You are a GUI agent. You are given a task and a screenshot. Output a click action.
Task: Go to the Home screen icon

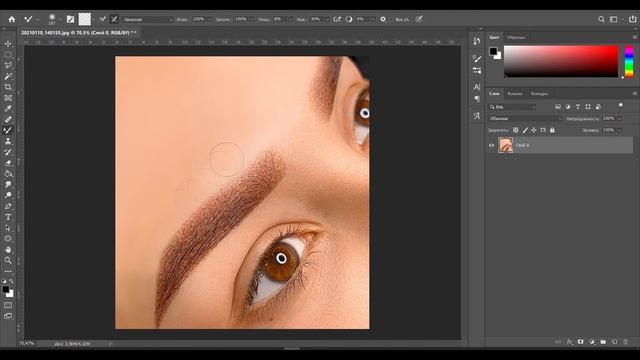pyautogui.click(x=12, y=19)
